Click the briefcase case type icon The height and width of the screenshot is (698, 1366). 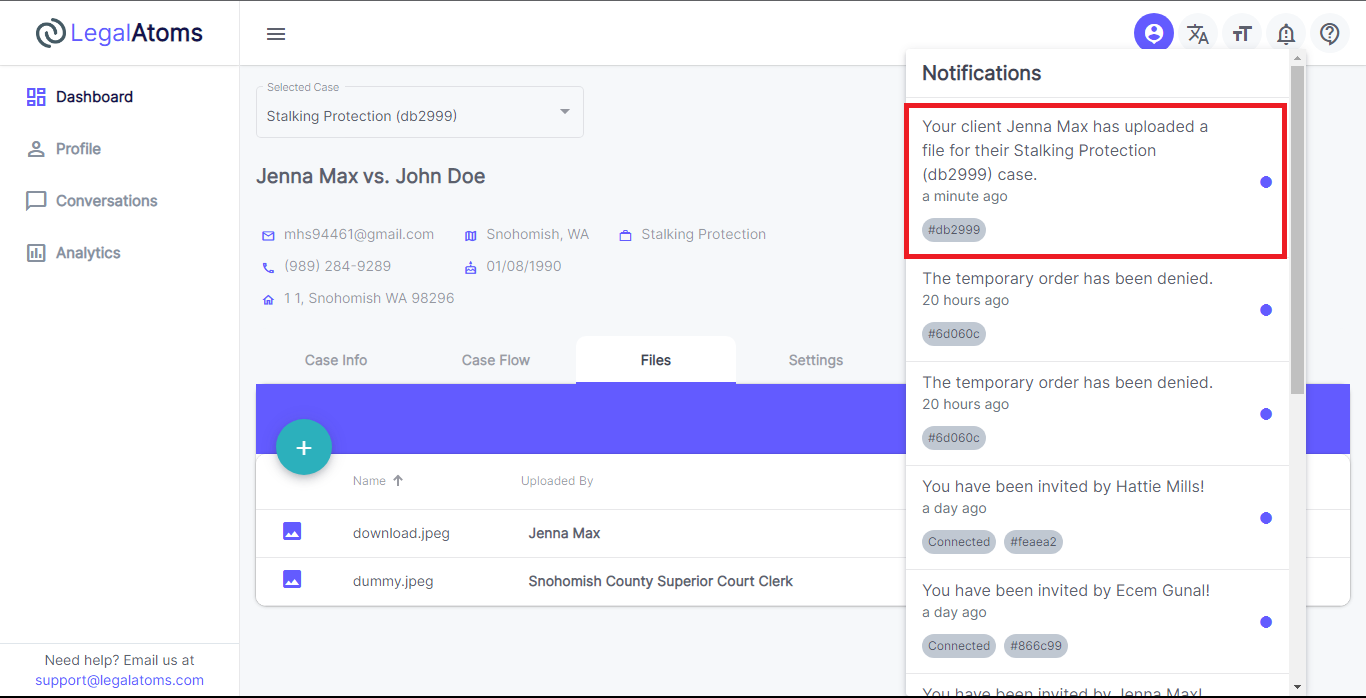coord(626,236)
